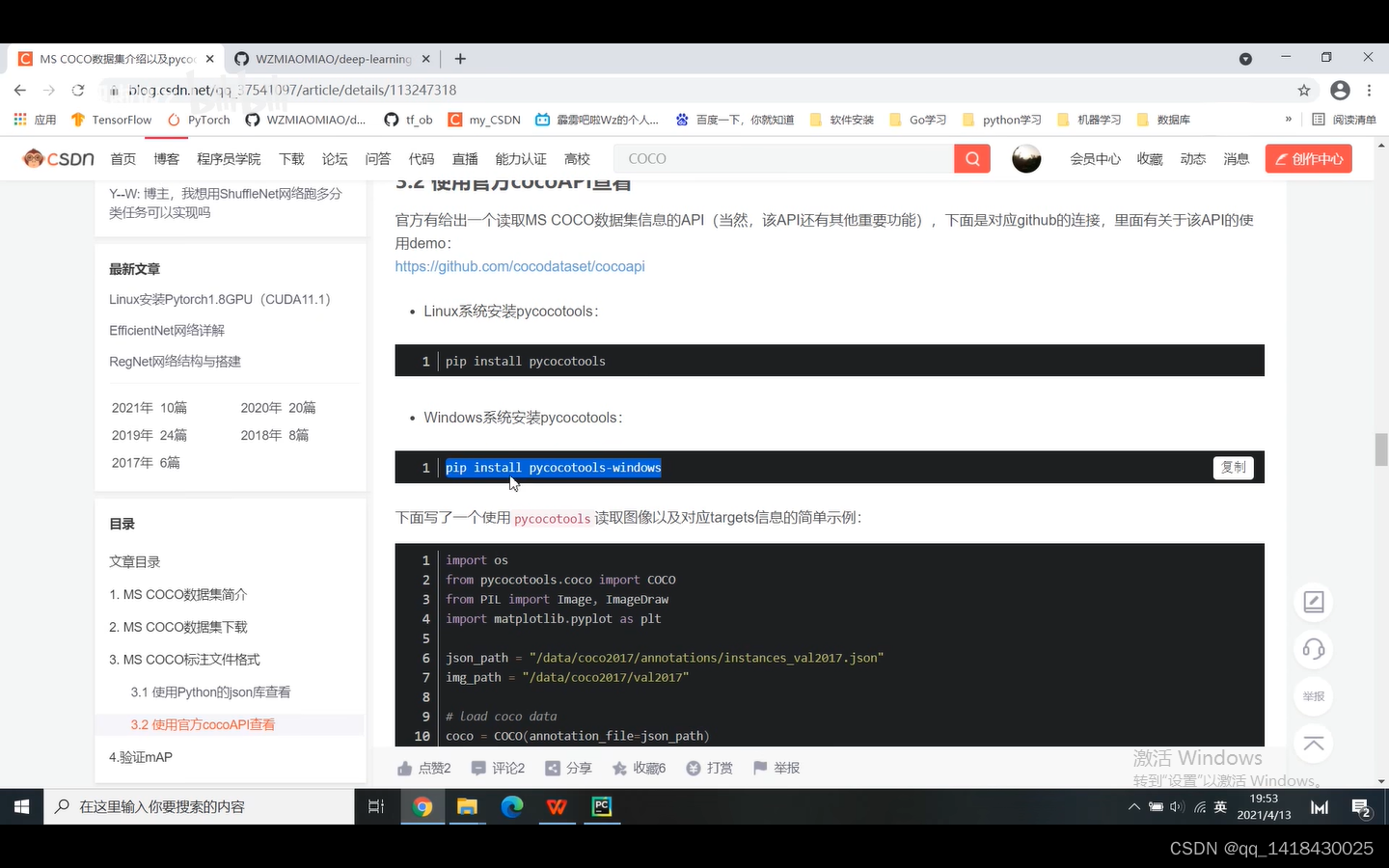The width and height of the screenshot is (1389, 868).
Task: Expand the python学习 bookmark folder
Action: tap(1002, 120)
